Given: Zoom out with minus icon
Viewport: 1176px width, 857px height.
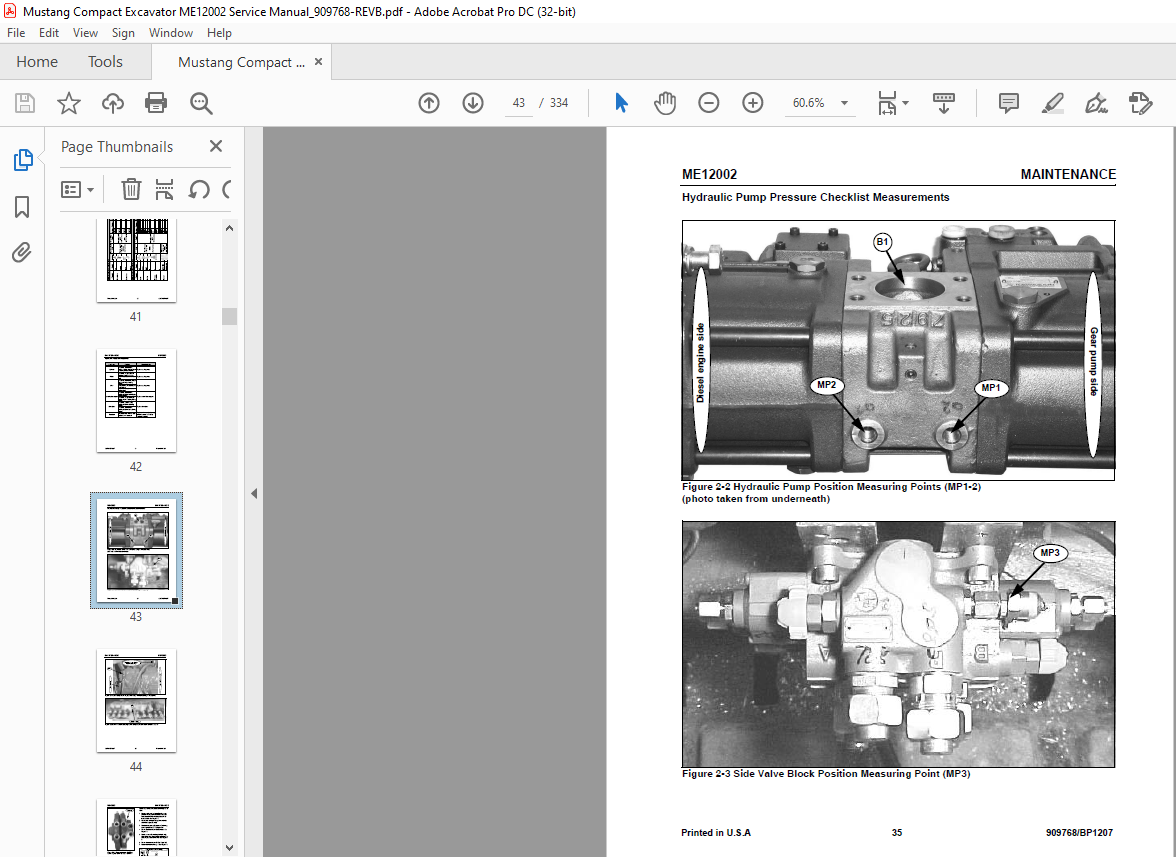Looking at the screenshot, I should pos(709,103).
